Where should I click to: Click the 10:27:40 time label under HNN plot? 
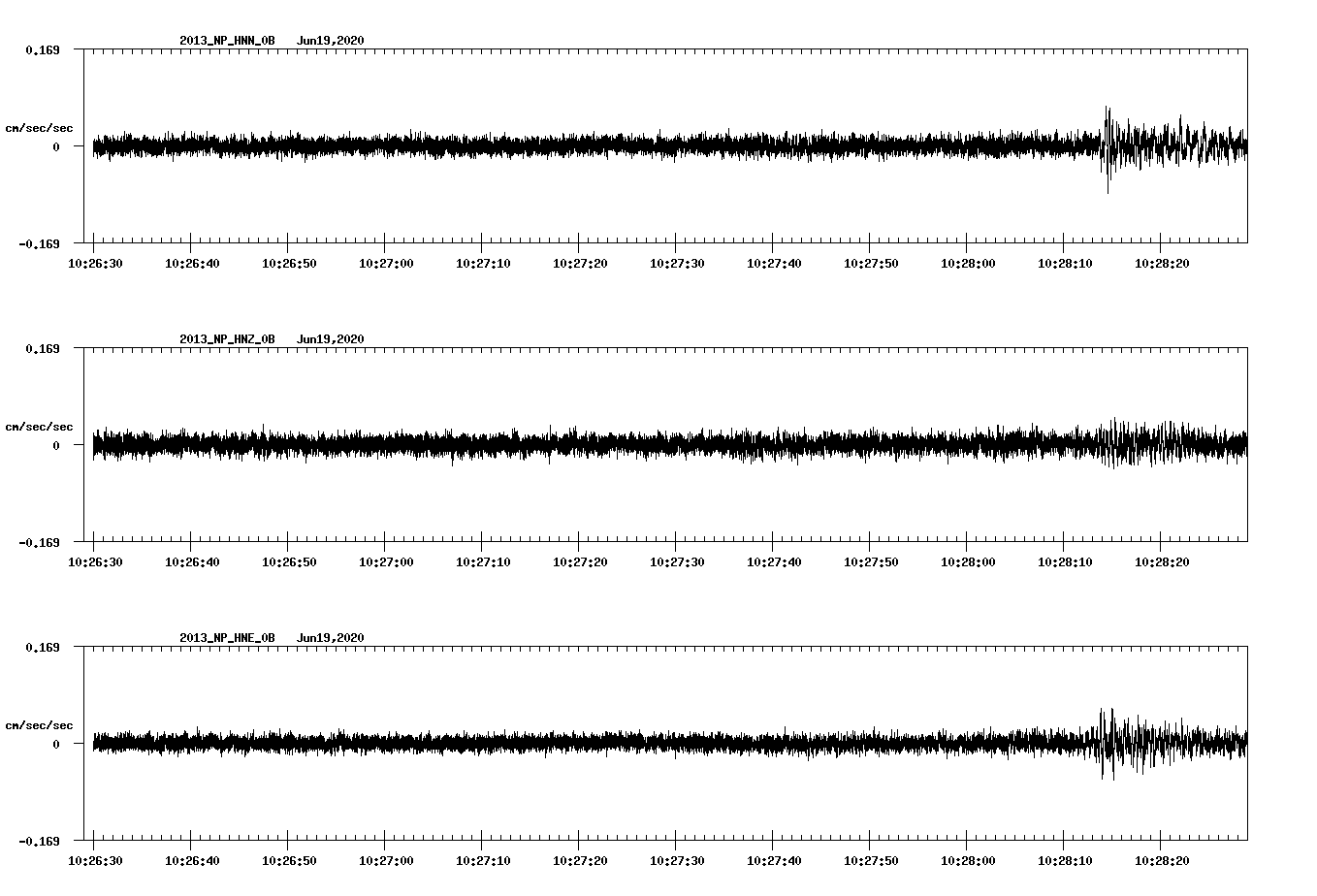coord(774,263)
